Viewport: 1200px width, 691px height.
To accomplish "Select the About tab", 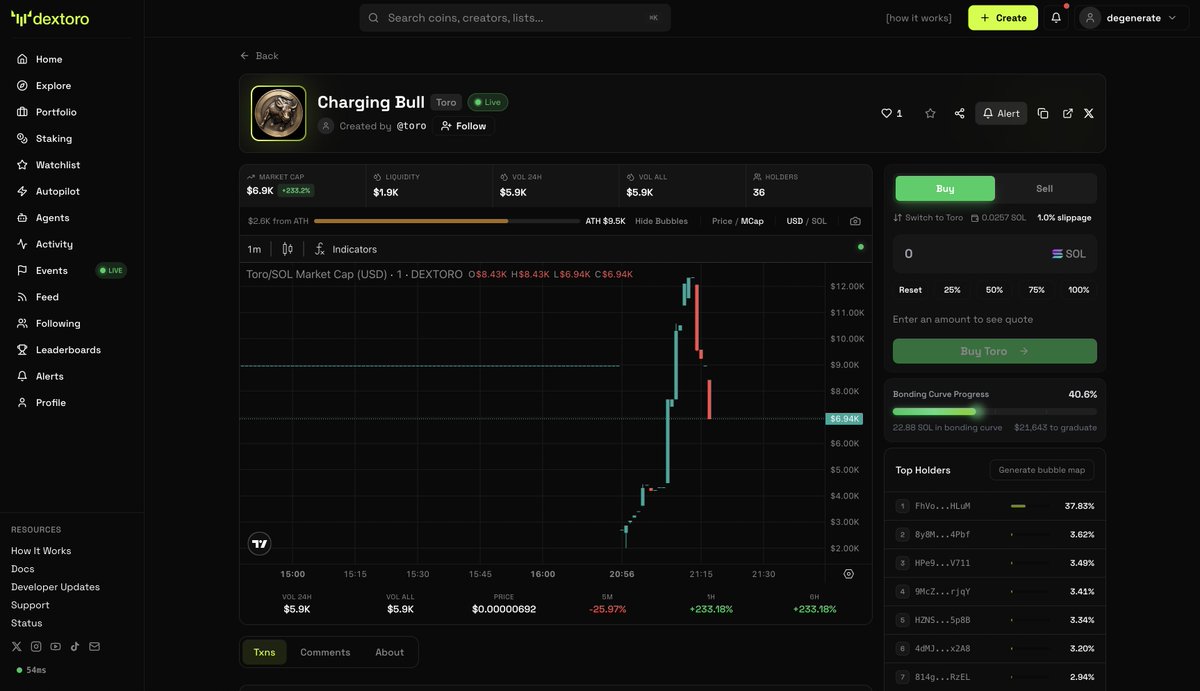I will click(x=390, y=652).
